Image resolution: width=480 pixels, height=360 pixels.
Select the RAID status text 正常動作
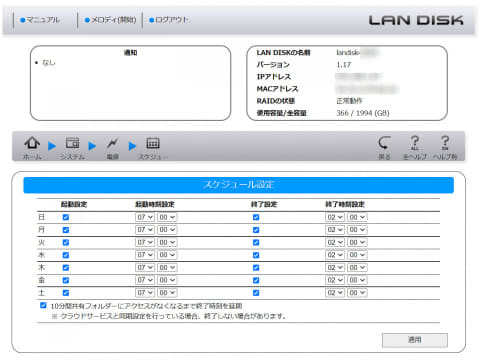click(349, 101)
